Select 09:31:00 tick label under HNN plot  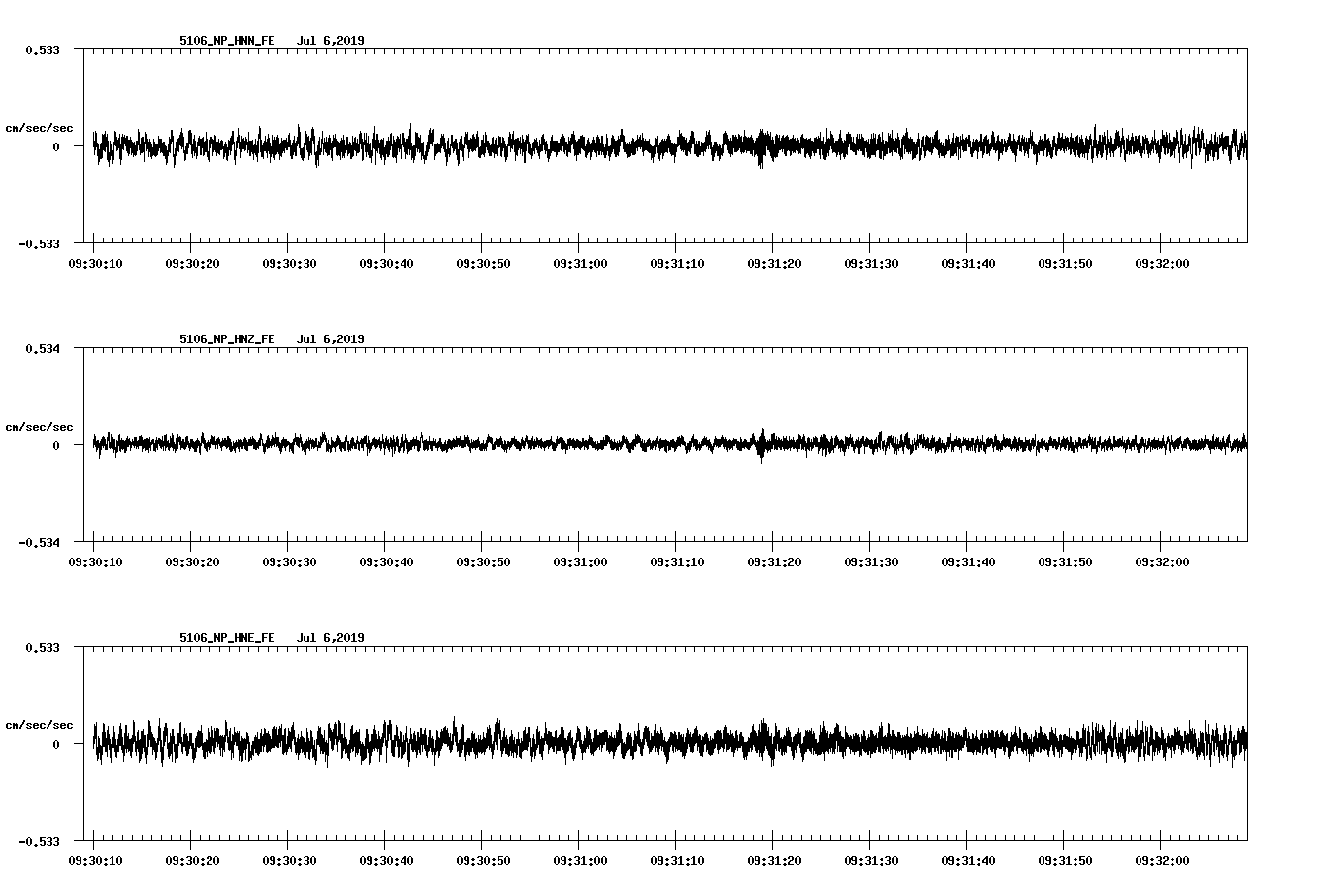[580, 264]
